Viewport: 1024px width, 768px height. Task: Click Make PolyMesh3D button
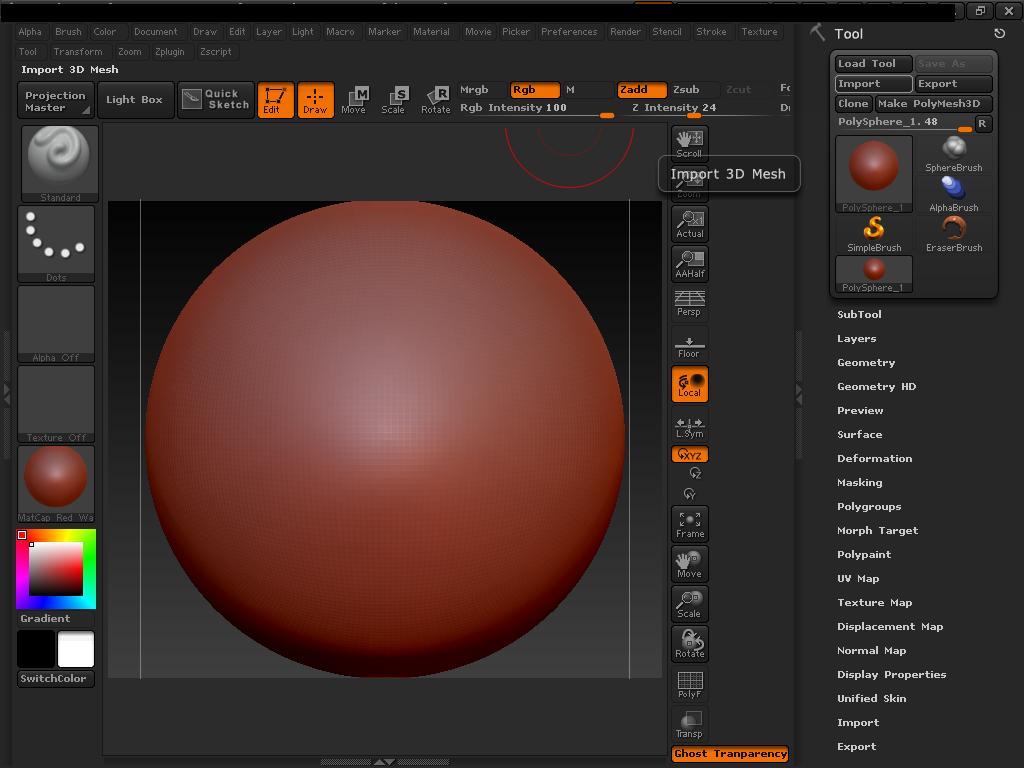tap(933, 104)
